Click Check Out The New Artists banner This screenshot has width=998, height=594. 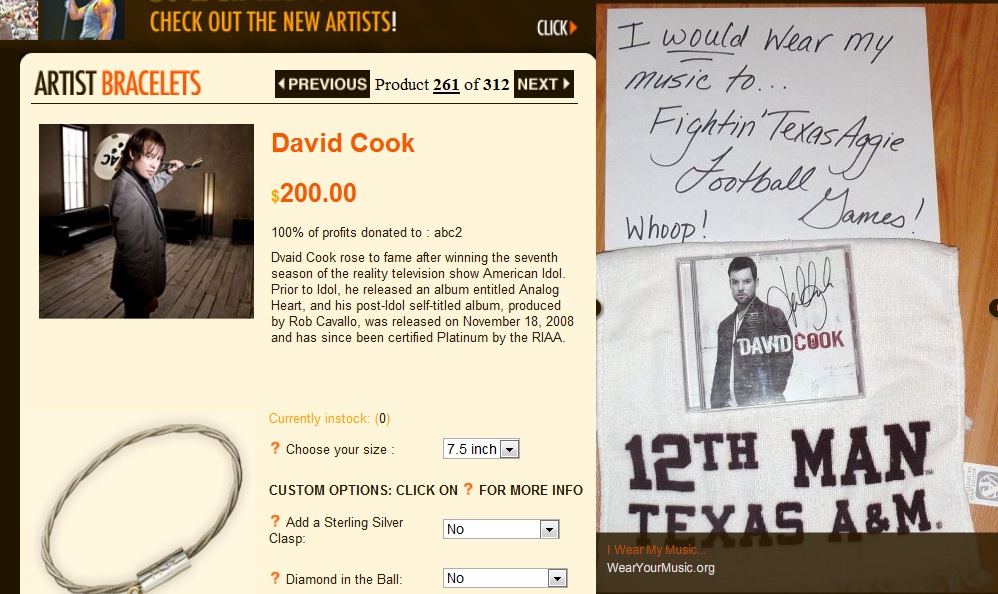pos(274,22)
